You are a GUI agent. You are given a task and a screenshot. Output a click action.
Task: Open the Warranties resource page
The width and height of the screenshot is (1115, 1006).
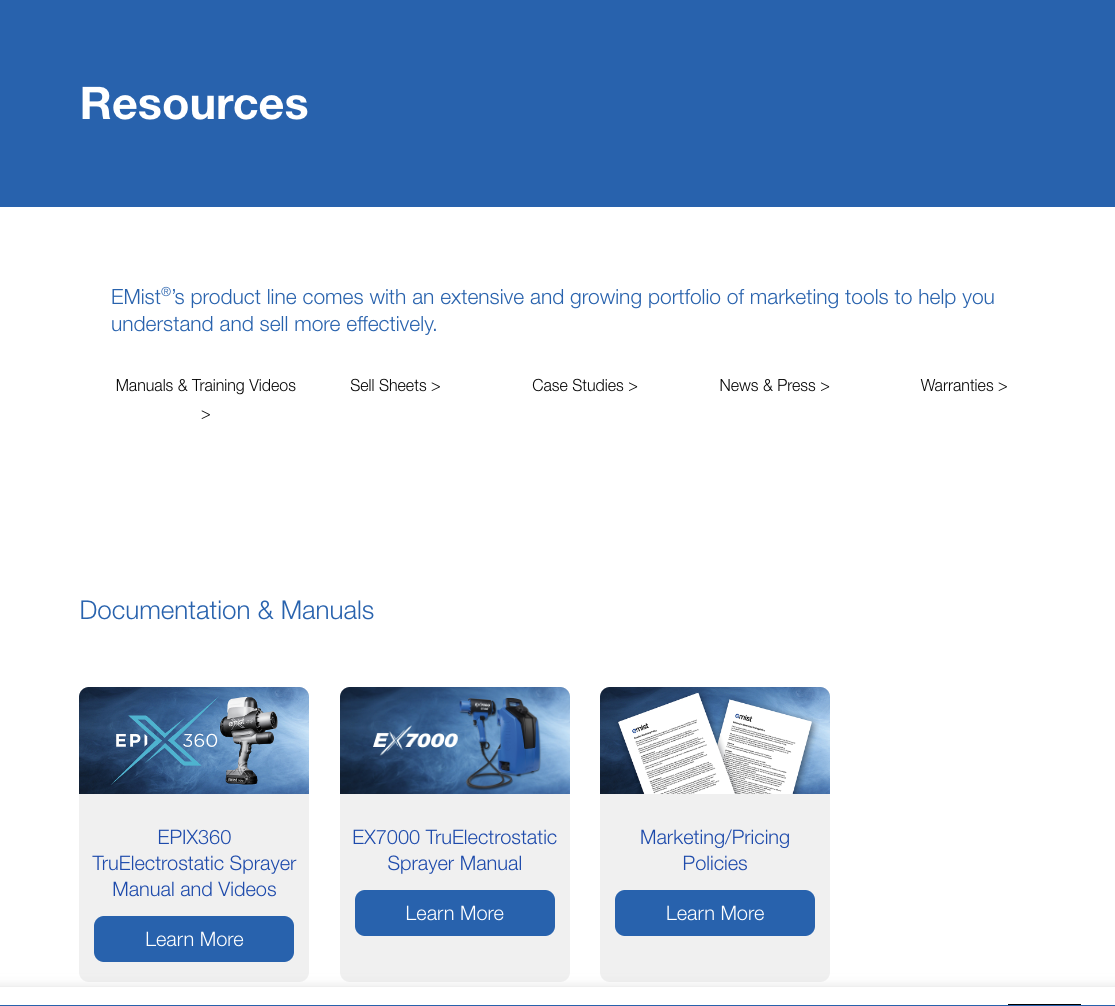[x=956, y=385]
